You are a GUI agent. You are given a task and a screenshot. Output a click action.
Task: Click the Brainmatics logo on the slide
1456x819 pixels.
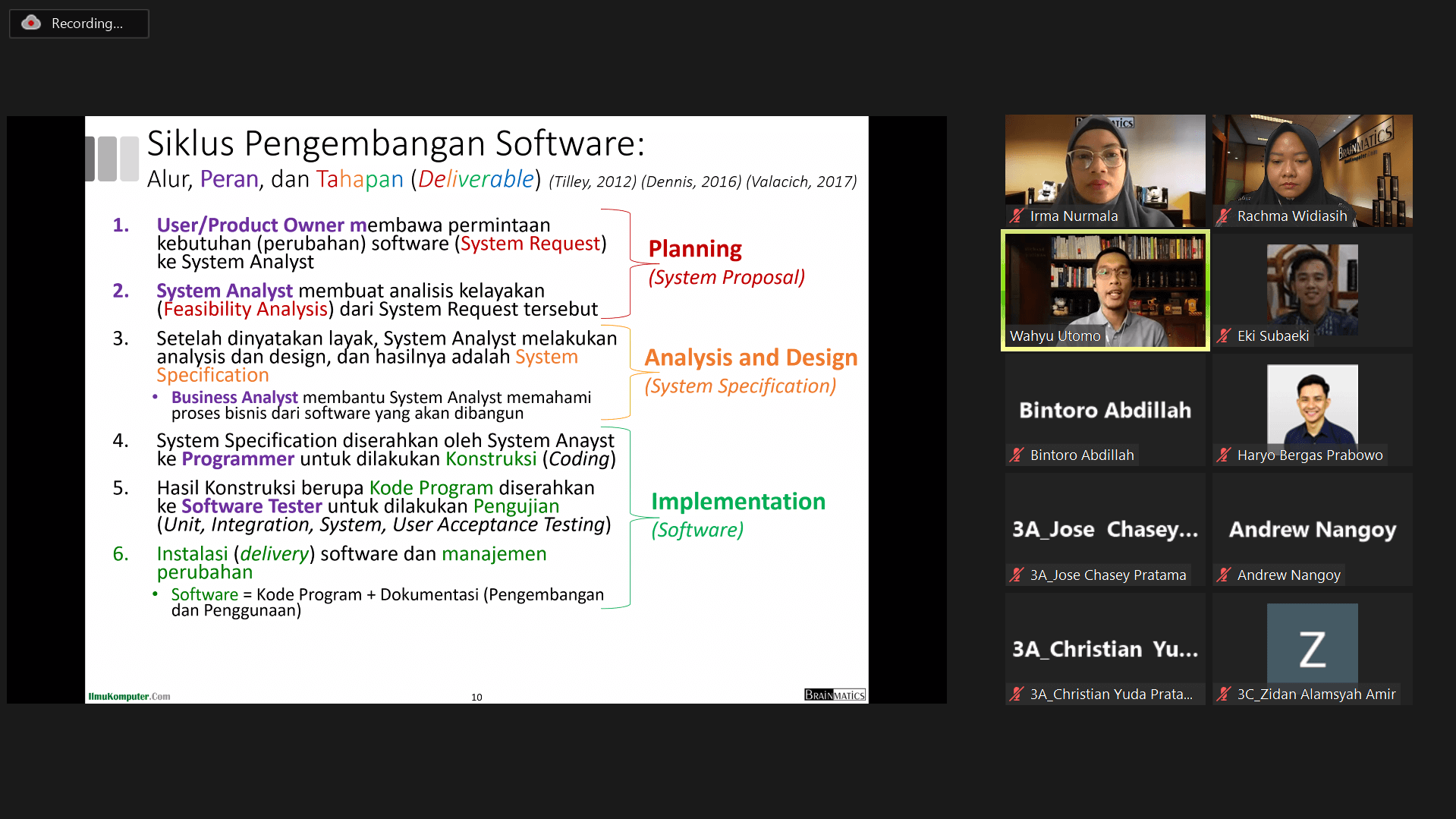coord(835,695)
